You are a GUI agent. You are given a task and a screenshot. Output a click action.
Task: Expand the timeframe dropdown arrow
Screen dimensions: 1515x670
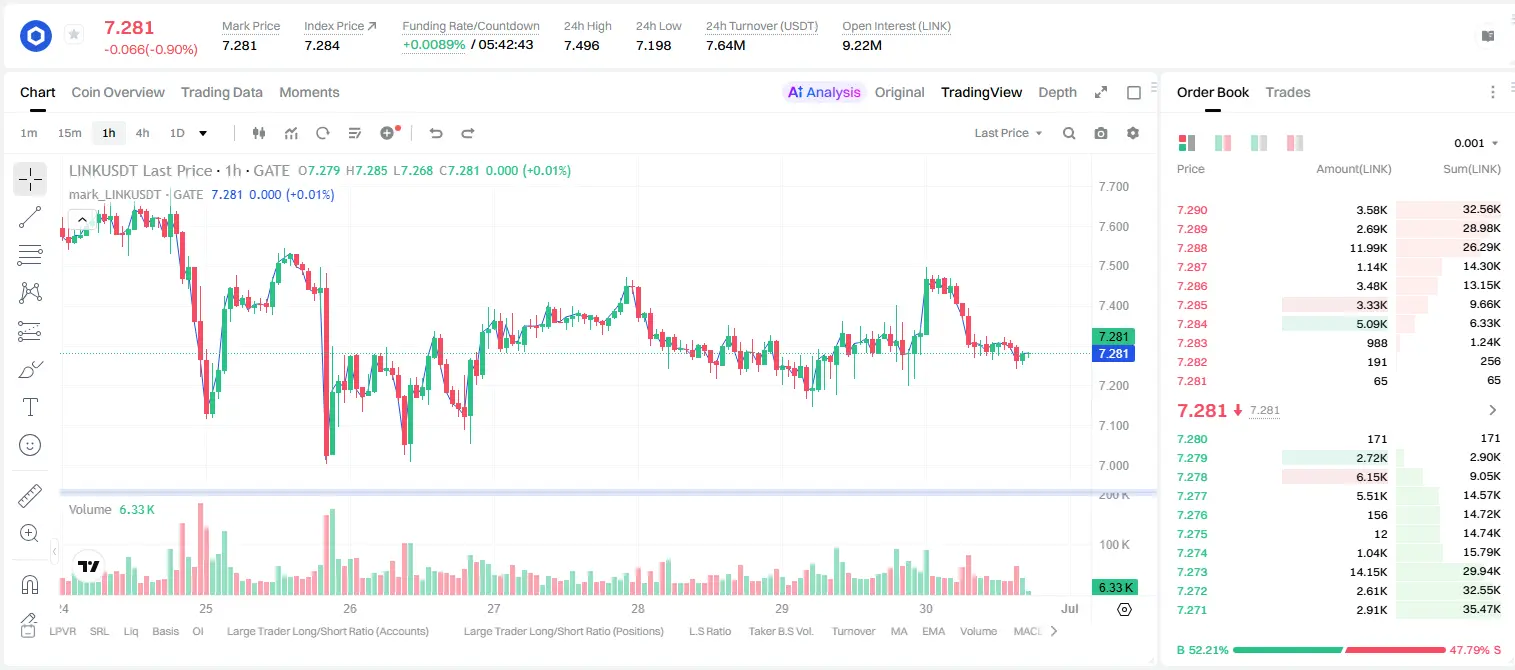coord(203,133)
